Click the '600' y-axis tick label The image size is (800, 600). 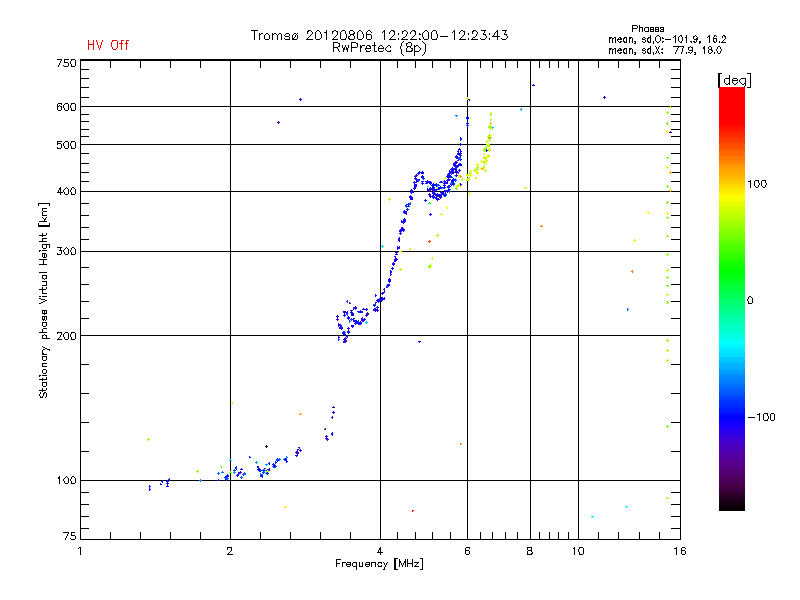(66, 107)
